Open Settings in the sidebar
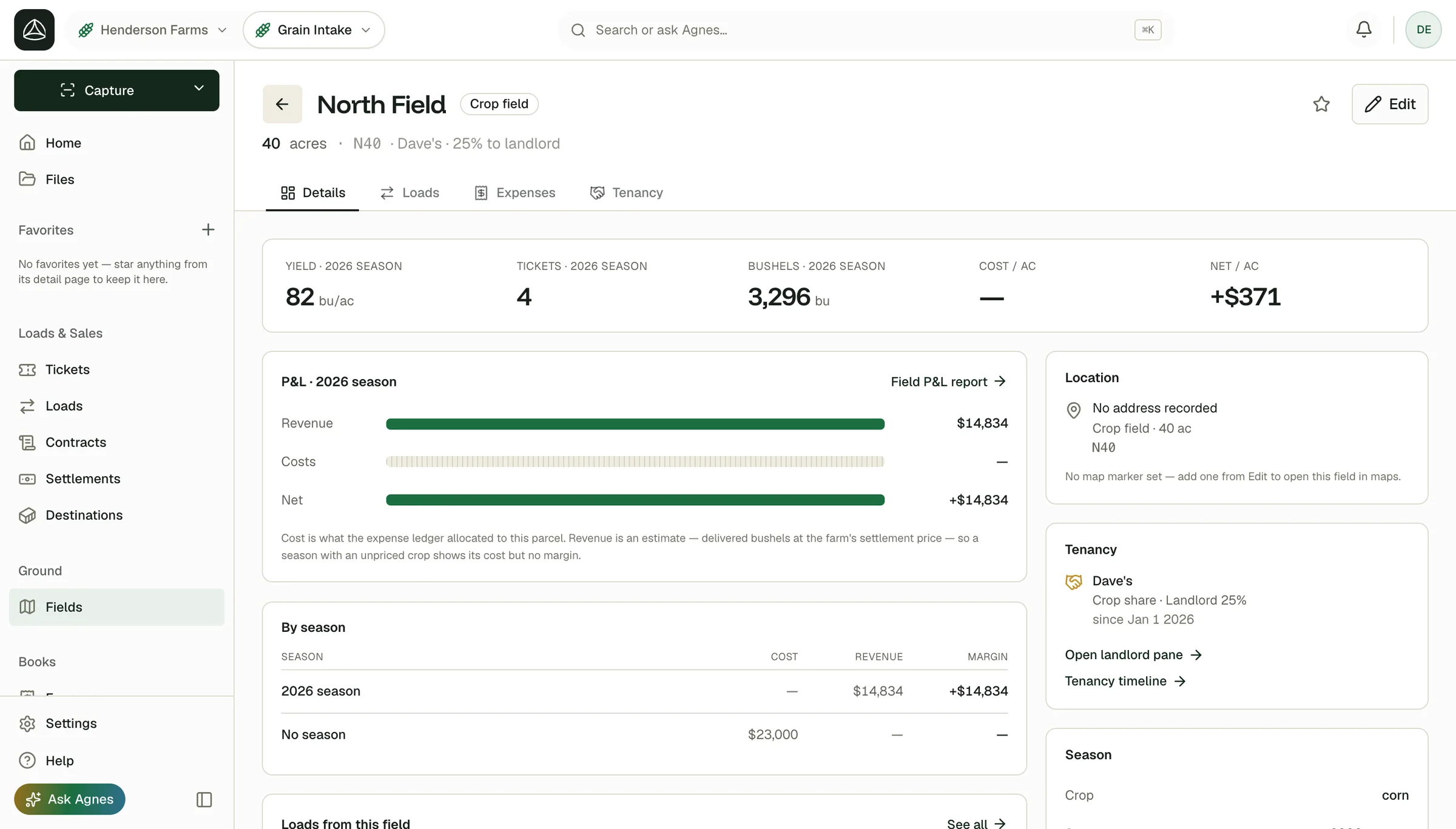 (x=116, y=723)
